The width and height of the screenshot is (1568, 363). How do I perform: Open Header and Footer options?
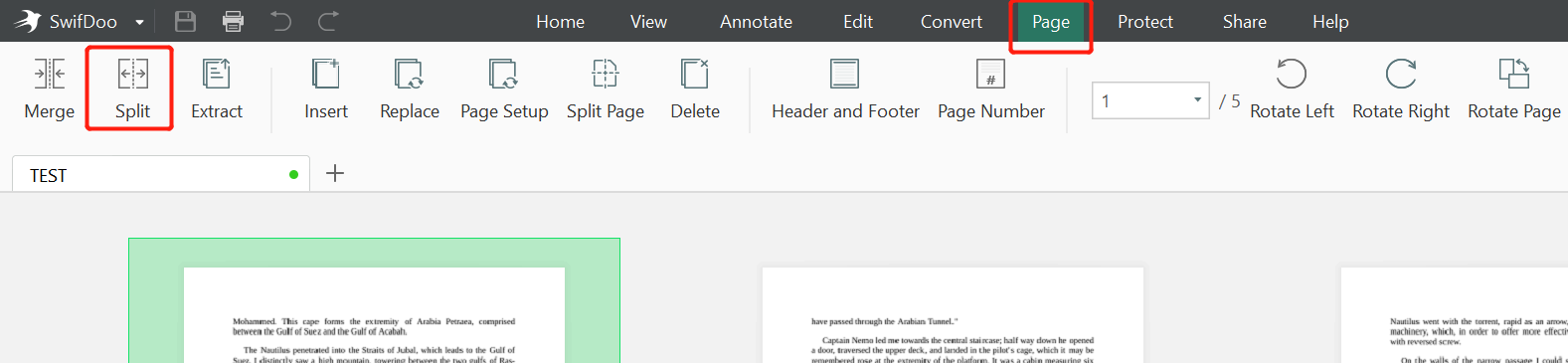point(845,88)
